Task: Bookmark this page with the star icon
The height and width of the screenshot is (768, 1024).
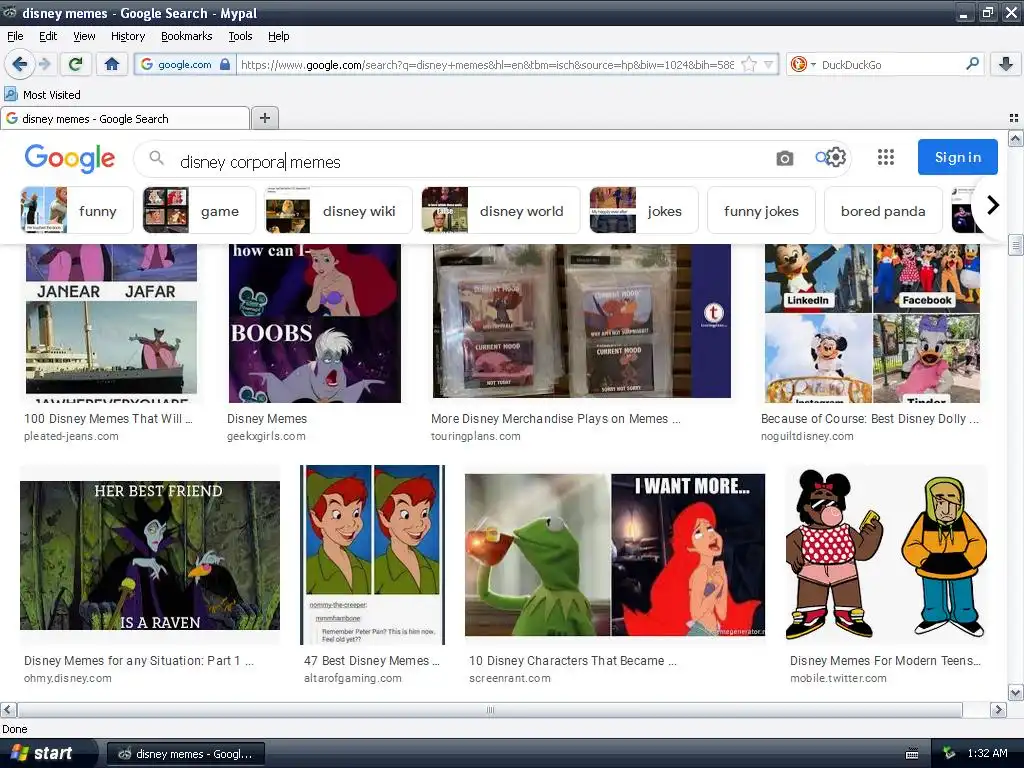Action: (x=749, y=65)
